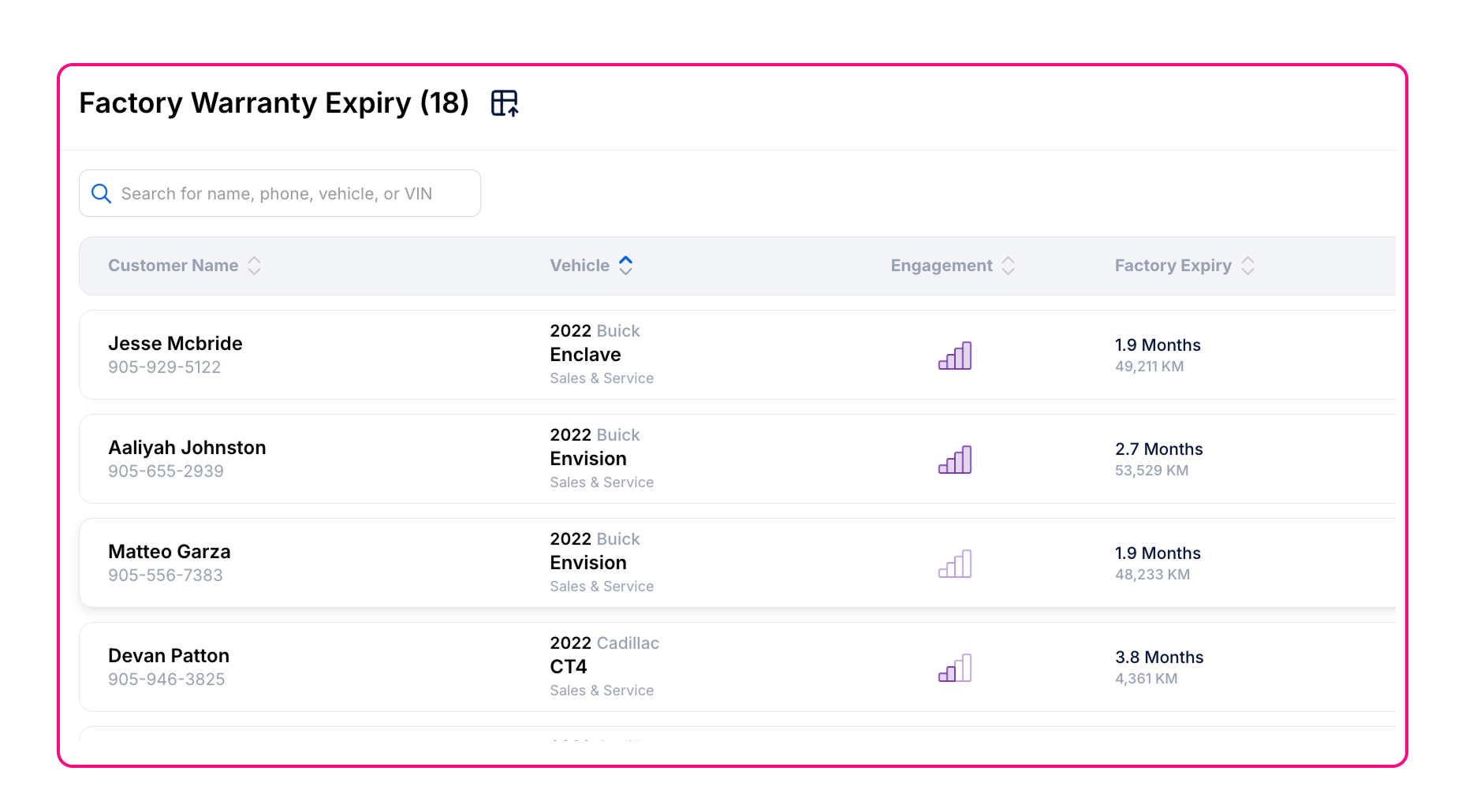
Task: Click phone number 905-929-5122
Action: pyautogui.click(x=164, y=367)
